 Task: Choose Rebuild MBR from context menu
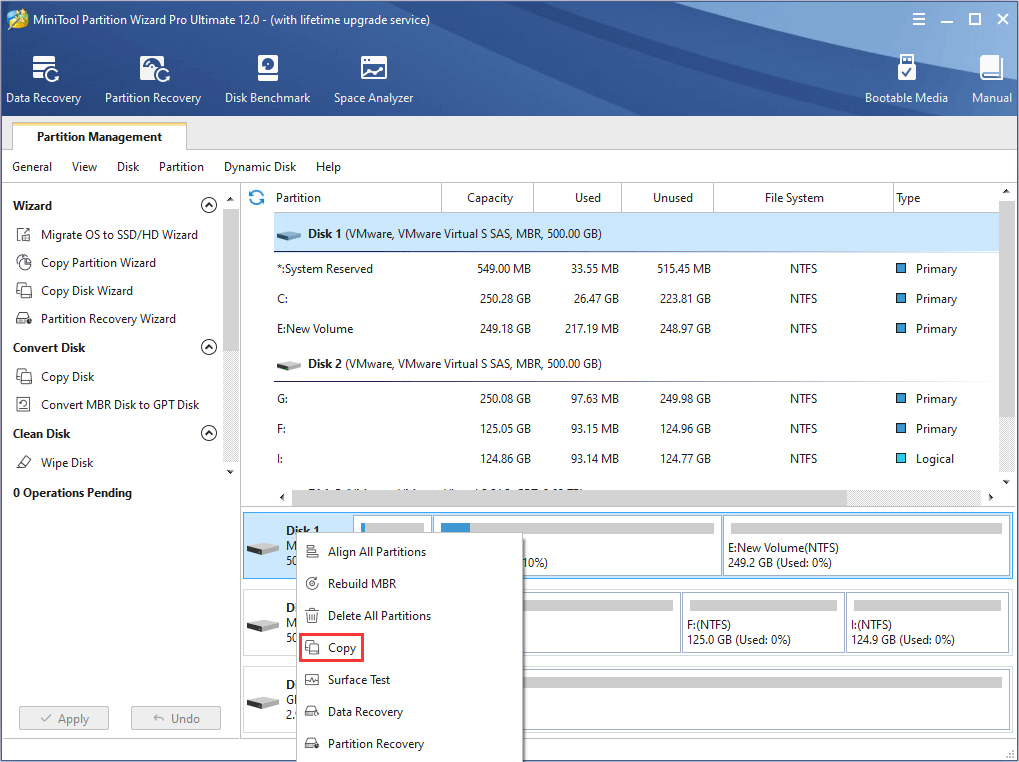pos(409,583)
